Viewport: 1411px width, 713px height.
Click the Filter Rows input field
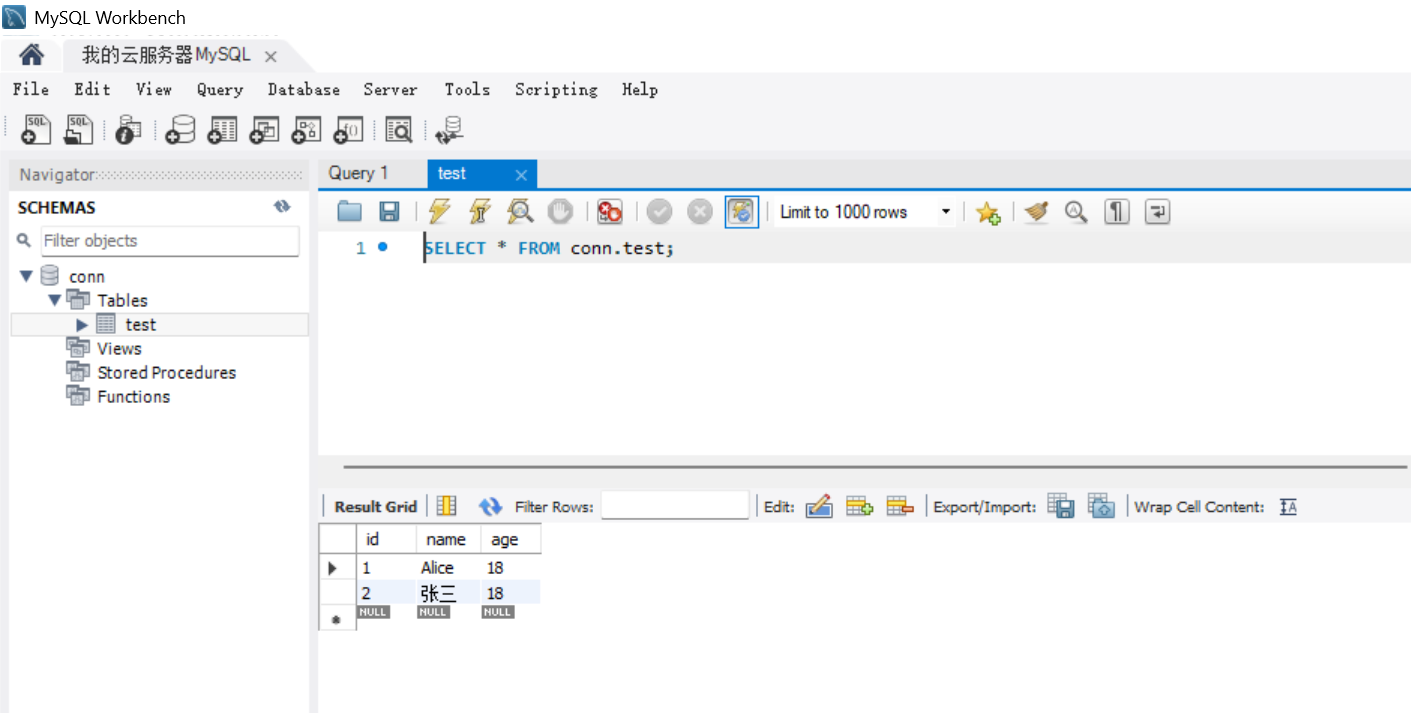point(675,506)
